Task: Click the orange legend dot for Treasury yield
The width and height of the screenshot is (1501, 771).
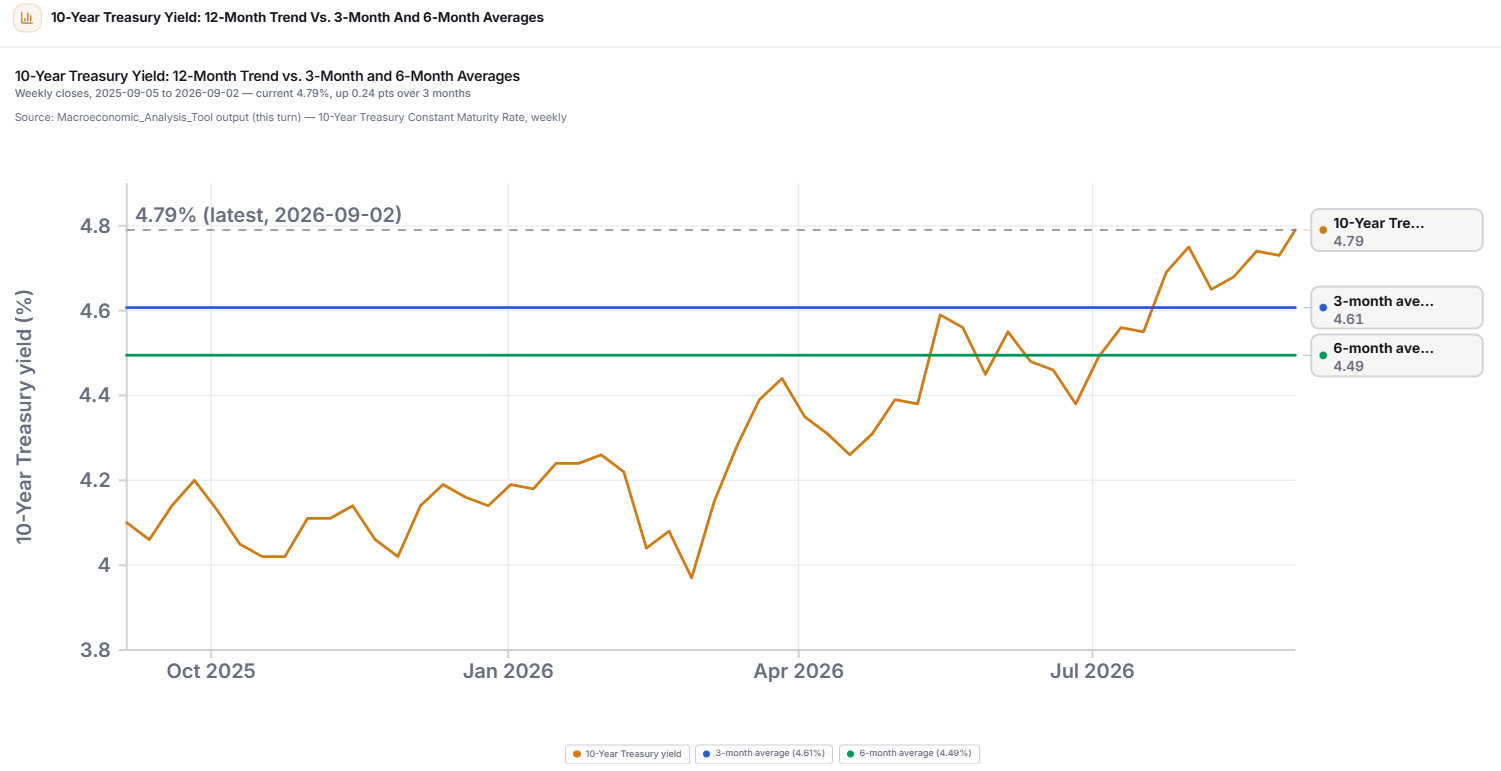Action: click(577, 753)
